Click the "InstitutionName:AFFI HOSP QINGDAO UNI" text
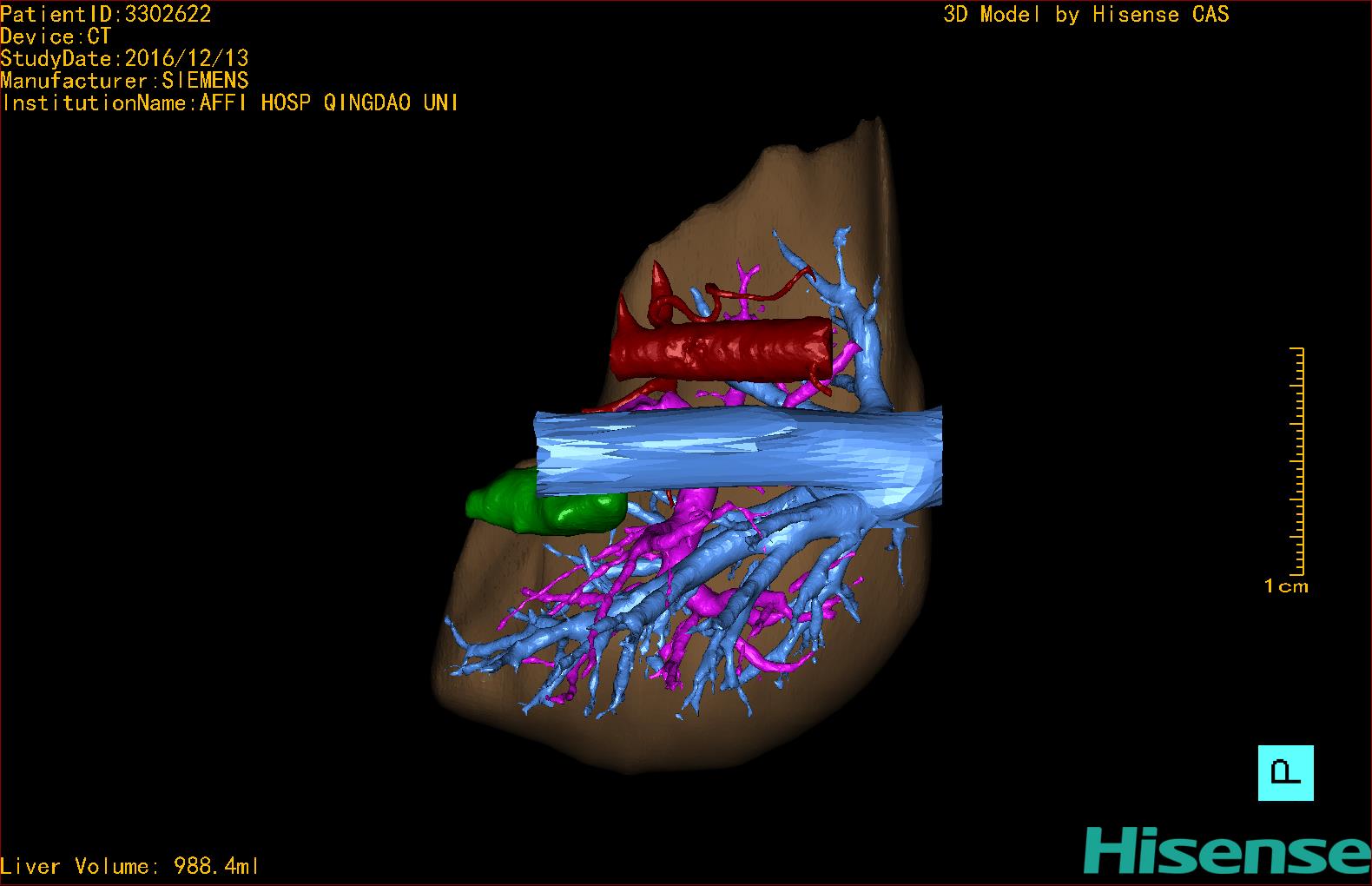Image resolution: width=1372 pixels, height=886 pixels. (230, 102)
